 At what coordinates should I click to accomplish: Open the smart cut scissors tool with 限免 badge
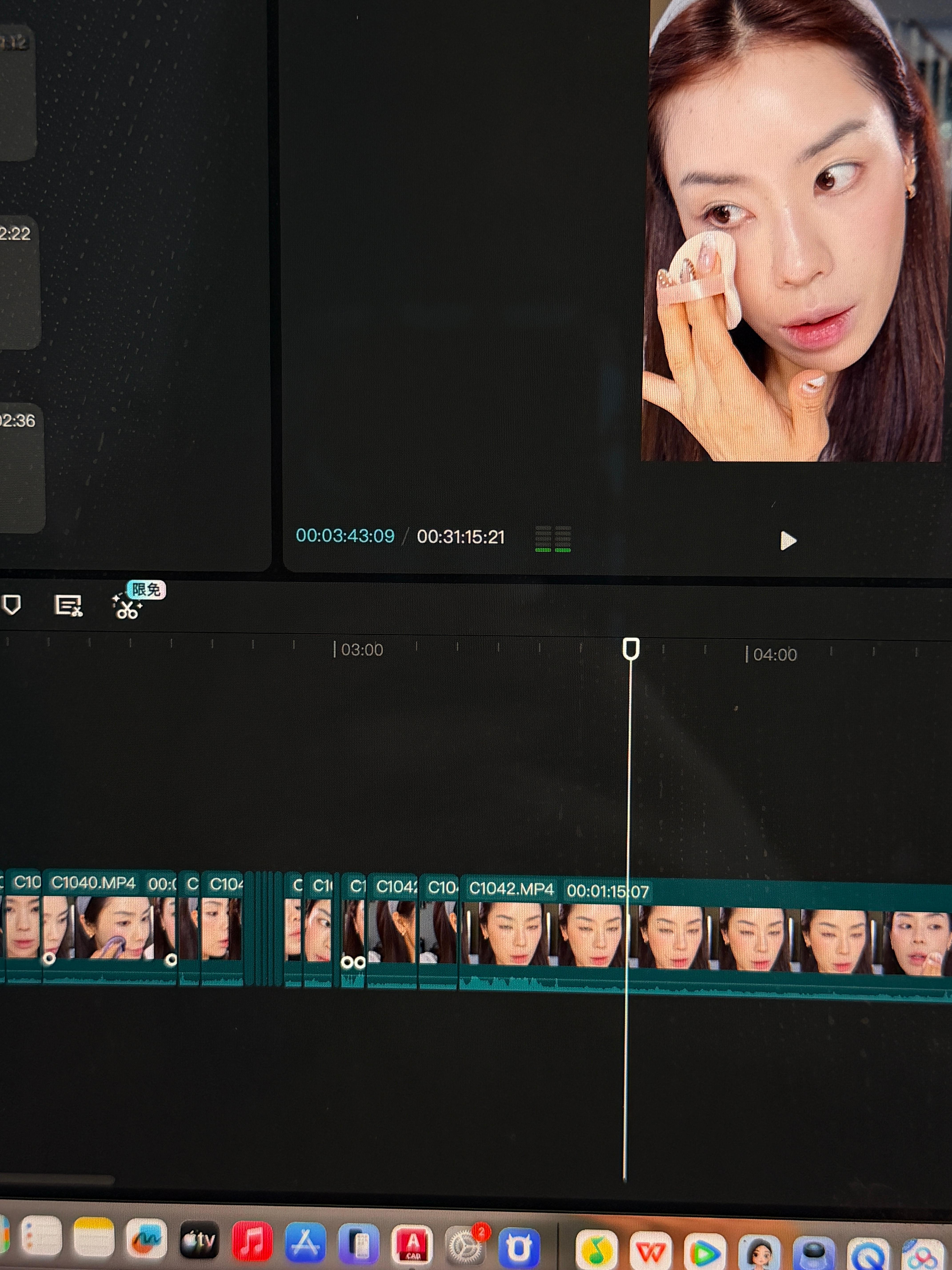click(127, 607)
